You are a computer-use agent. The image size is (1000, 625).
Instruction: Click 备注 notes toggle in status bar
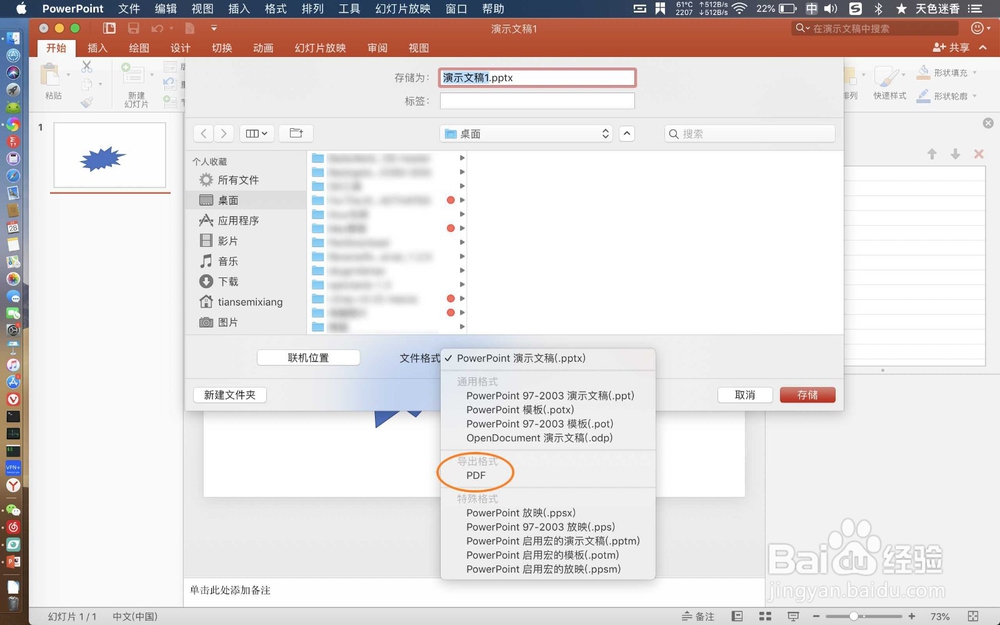pyautogui.click(x=698, y=616)
